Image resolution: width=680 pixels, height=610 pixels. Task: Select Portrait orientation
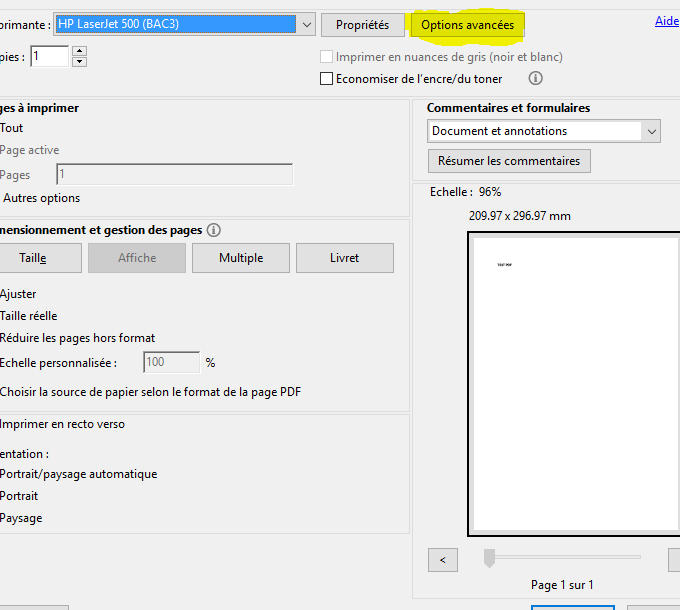[19, 496]
